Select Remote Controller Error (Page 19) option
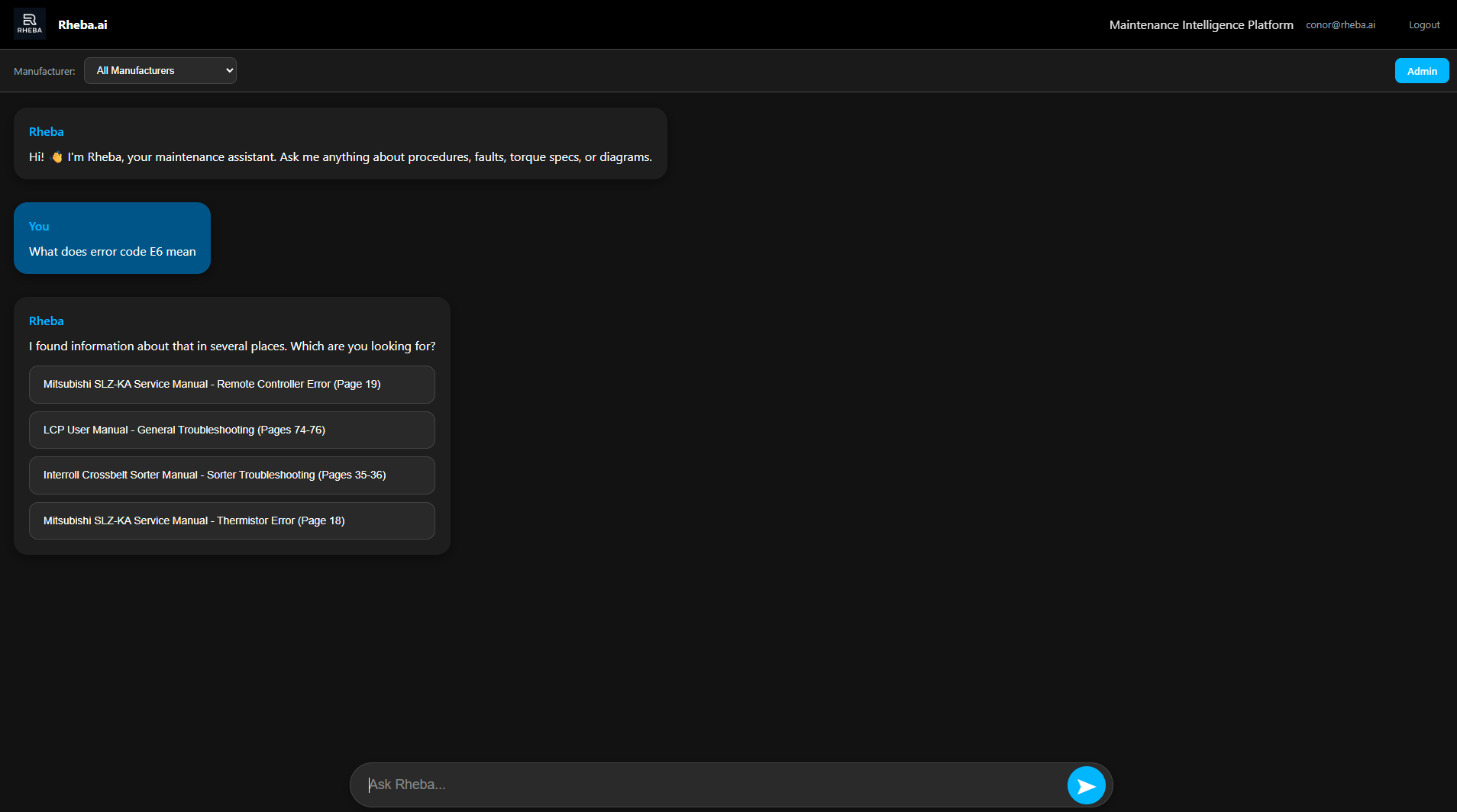The height and width of the screenshot is (812, 1457). 232,385
